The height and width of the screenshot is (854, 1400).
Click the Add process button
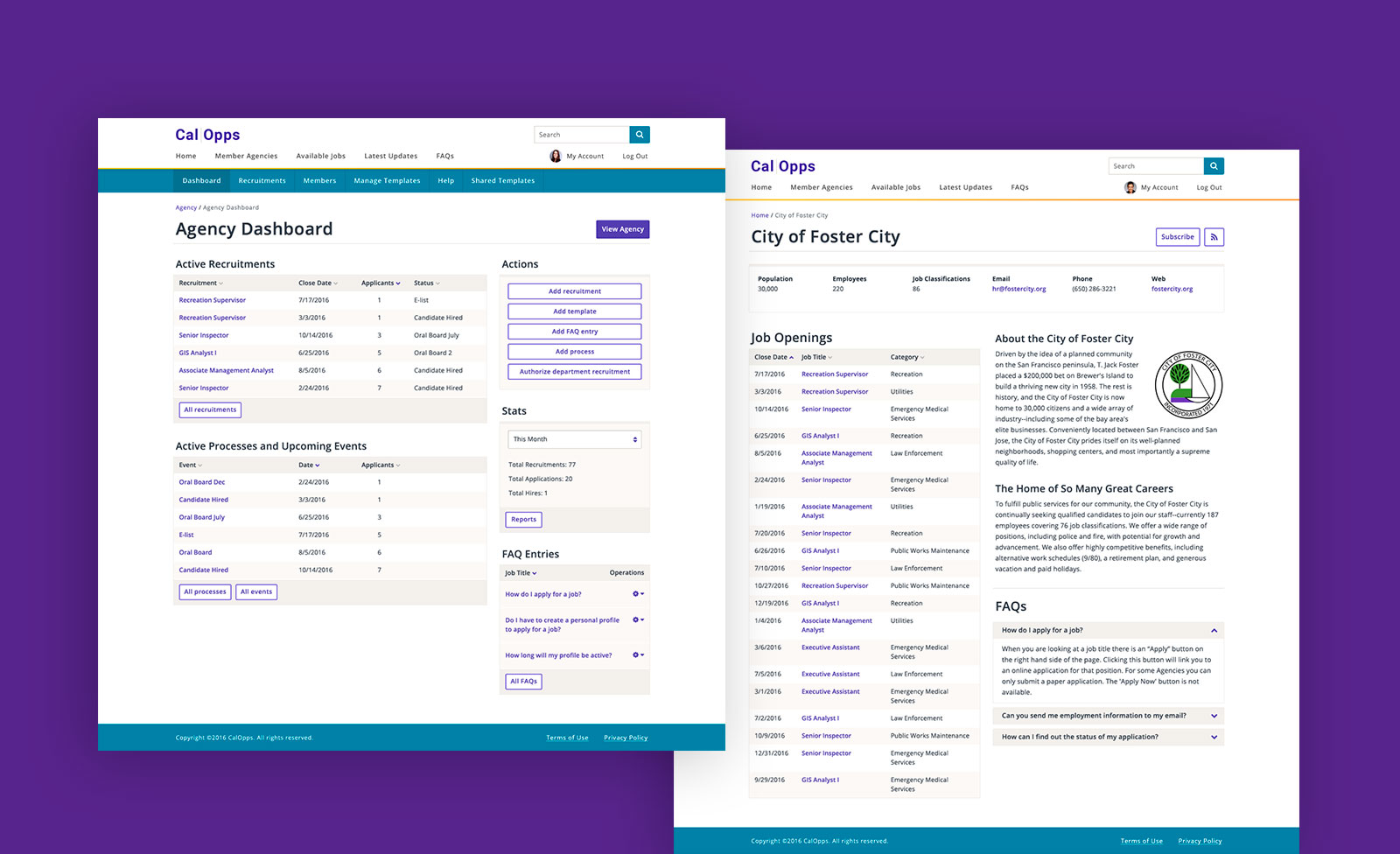[x=575, y=352]
